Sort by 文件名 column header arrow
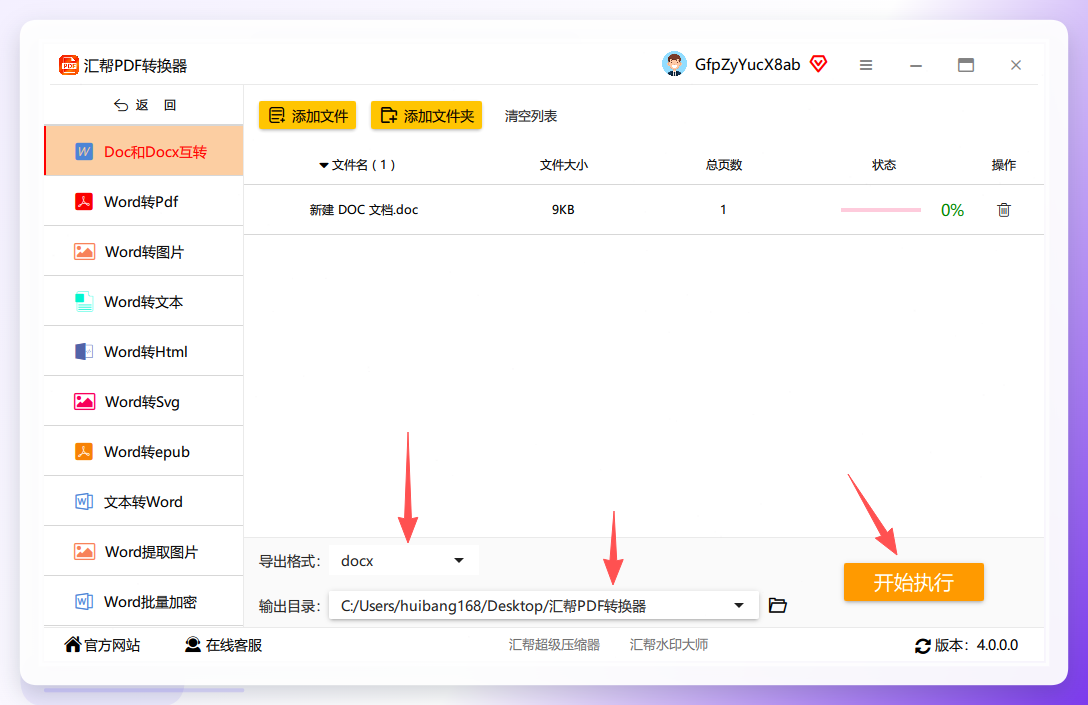The image size is (1088, 705). tap(323, 165)
